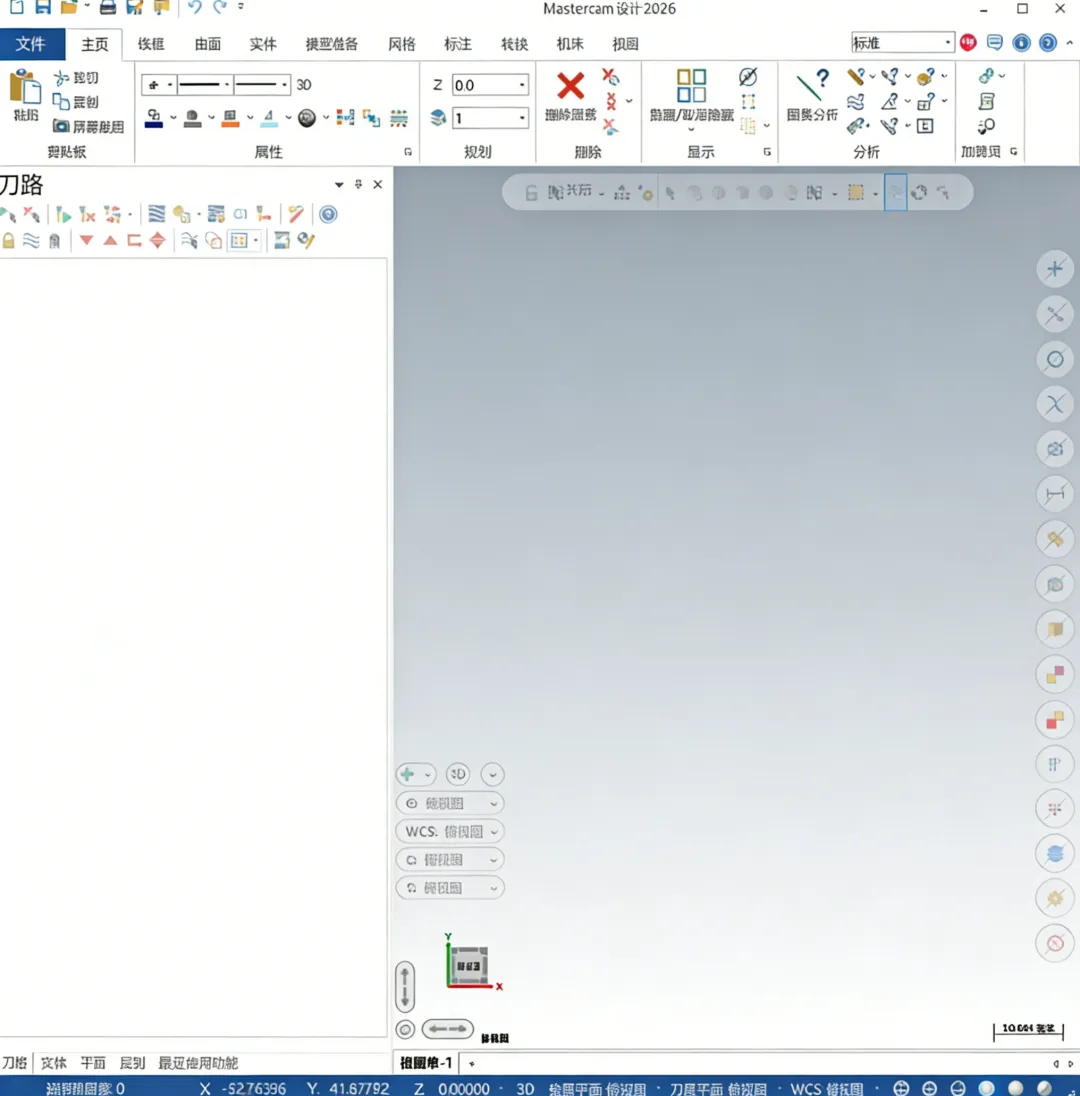Click the wireframe color swatch
Screen dimensions: 1080x1096
154,117
